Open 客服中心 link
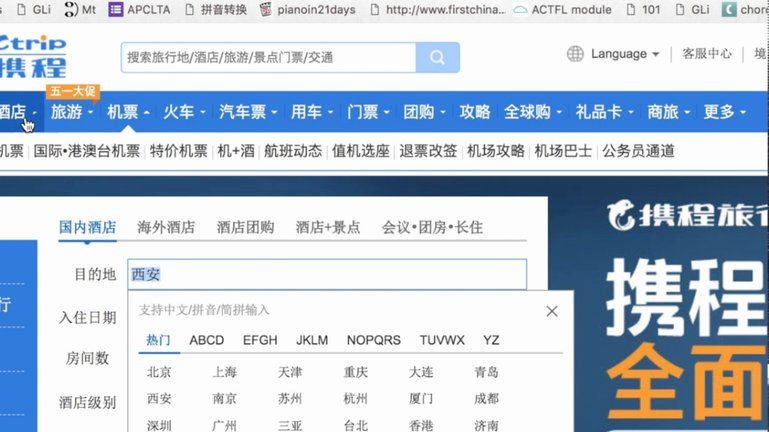 coord(707,53)
